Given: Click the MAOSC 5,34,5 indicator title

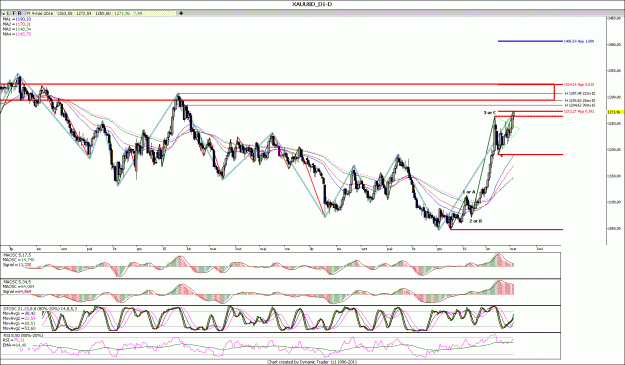Looking at the screenshot, I should pos(17,282).
